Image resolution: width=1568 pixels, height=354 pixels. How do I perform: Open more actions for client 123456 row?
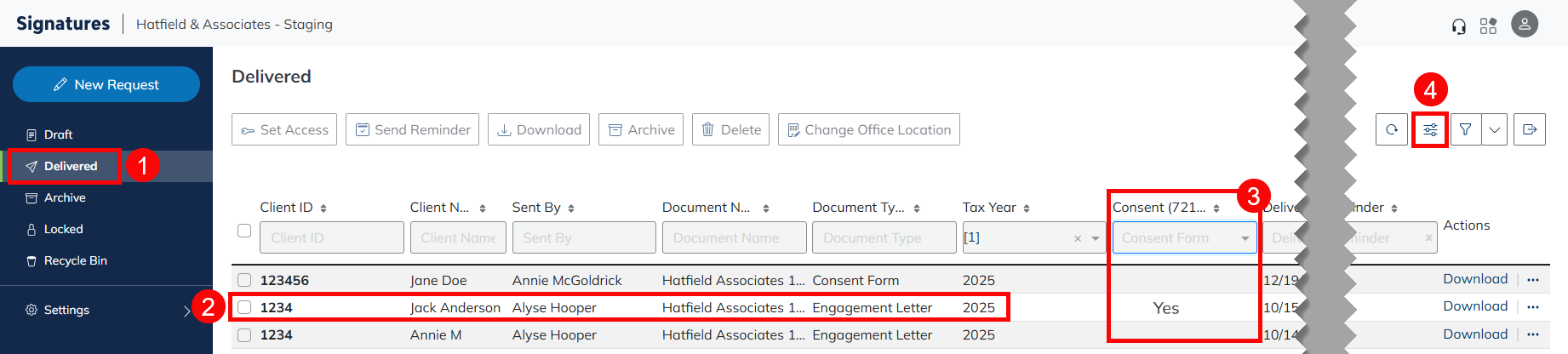(1533, 280)
